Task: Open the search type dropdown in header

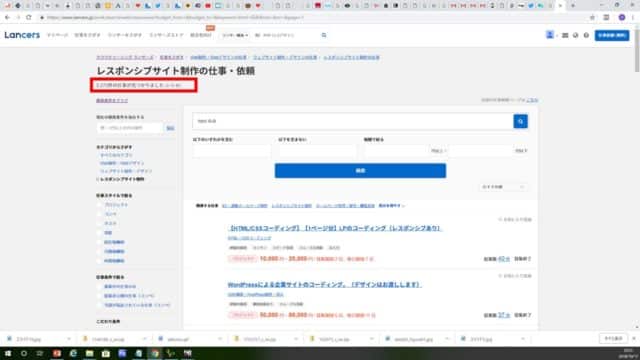Action: [x=235, y=36]
